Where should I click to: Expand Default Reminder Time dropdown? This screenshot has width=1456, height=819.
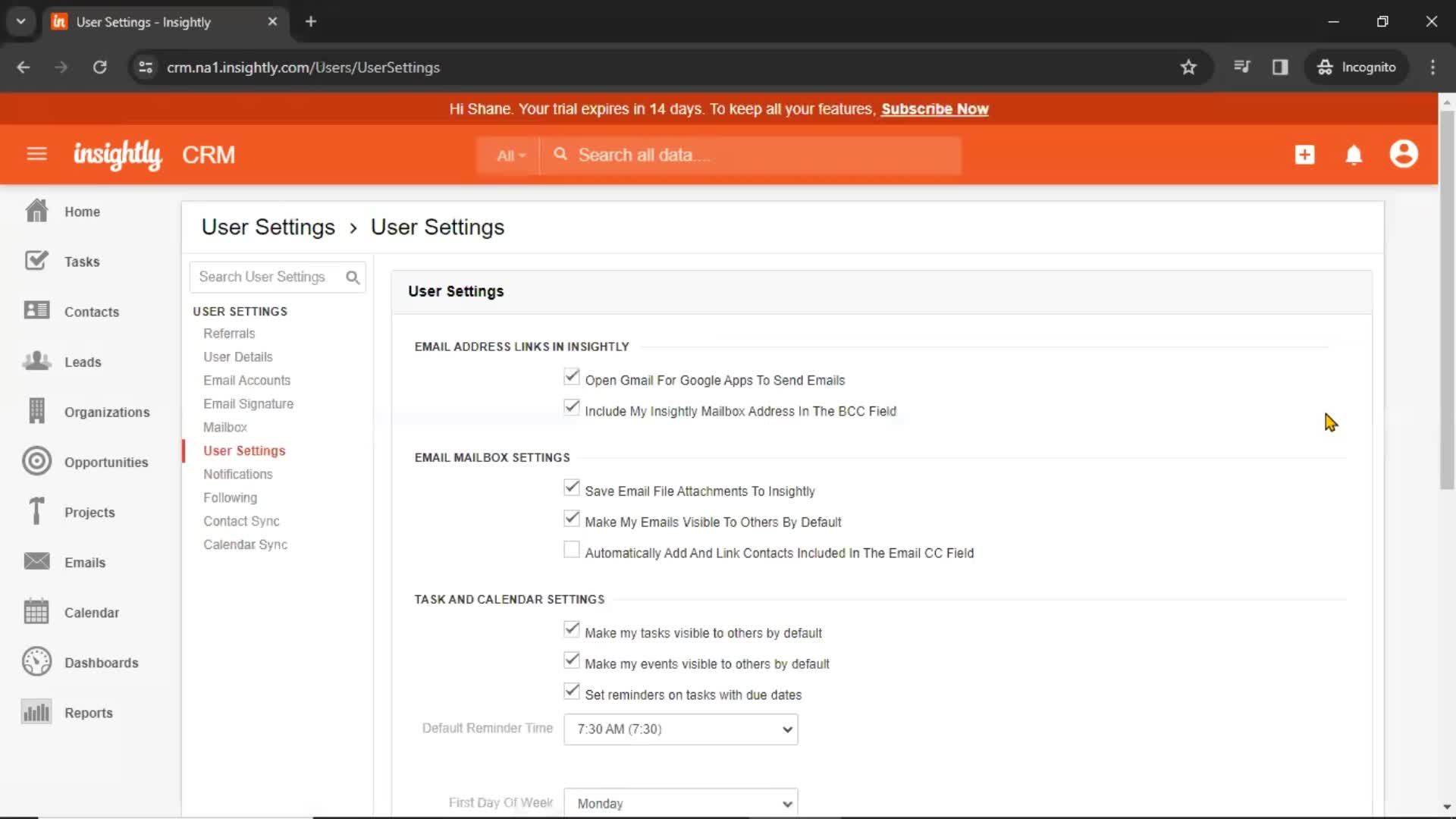(680, 729)
